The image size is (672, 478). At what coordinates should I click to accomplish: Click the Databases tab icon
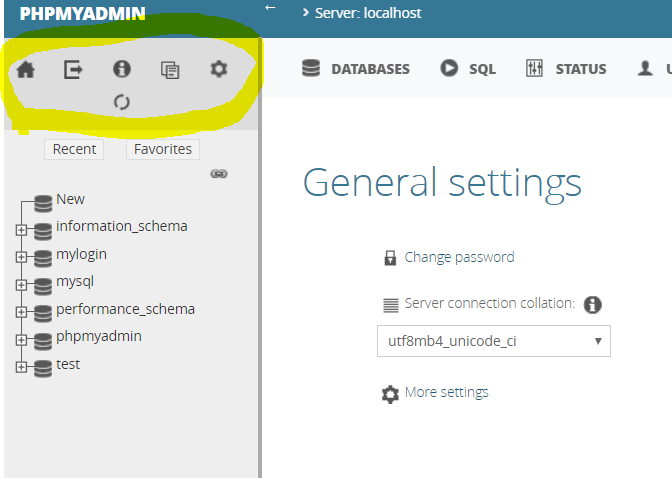click(x=311, y=68)
